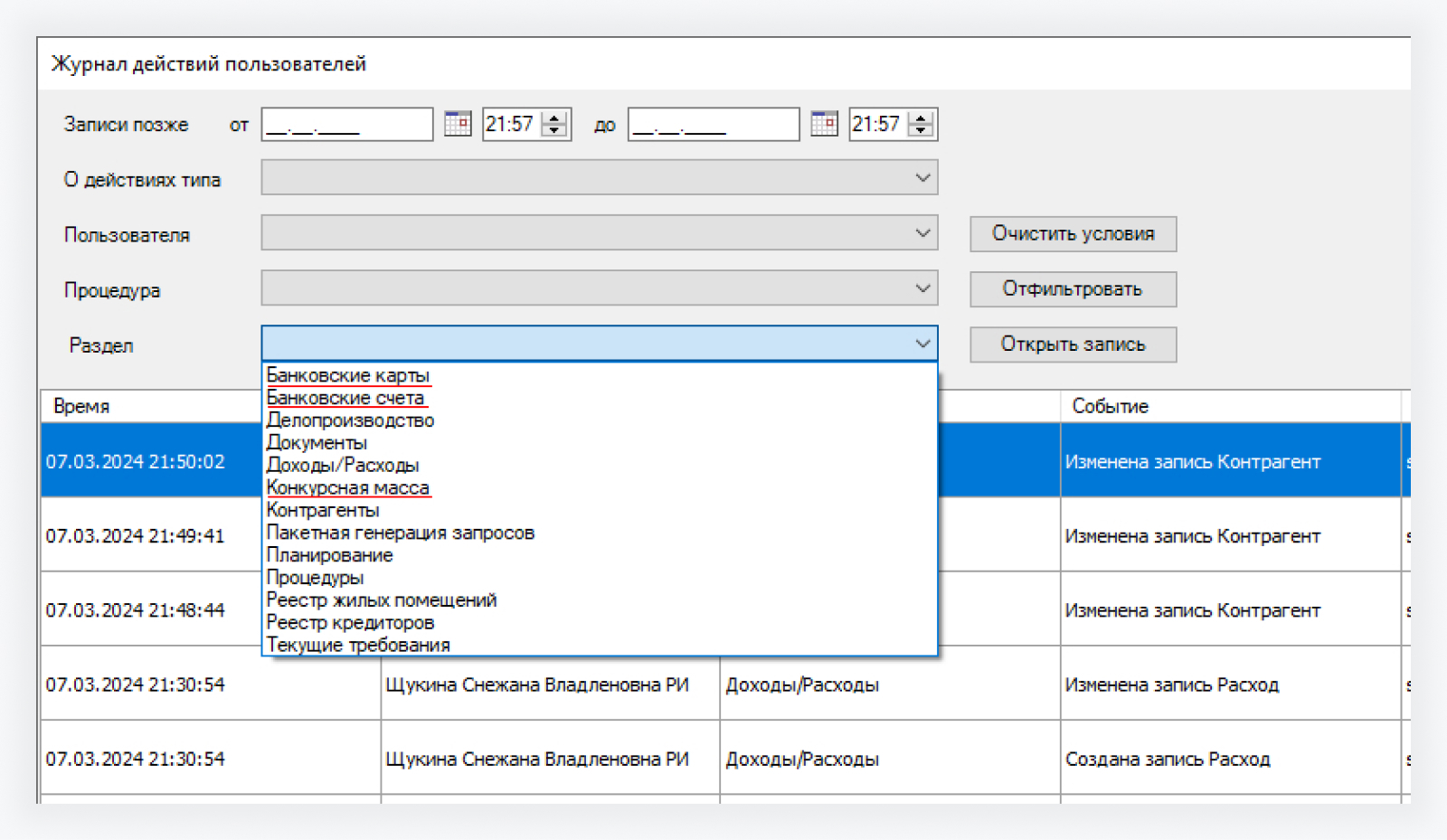
Task: Expand the 'Пользователя' dropdown
Action: [922, 233]
